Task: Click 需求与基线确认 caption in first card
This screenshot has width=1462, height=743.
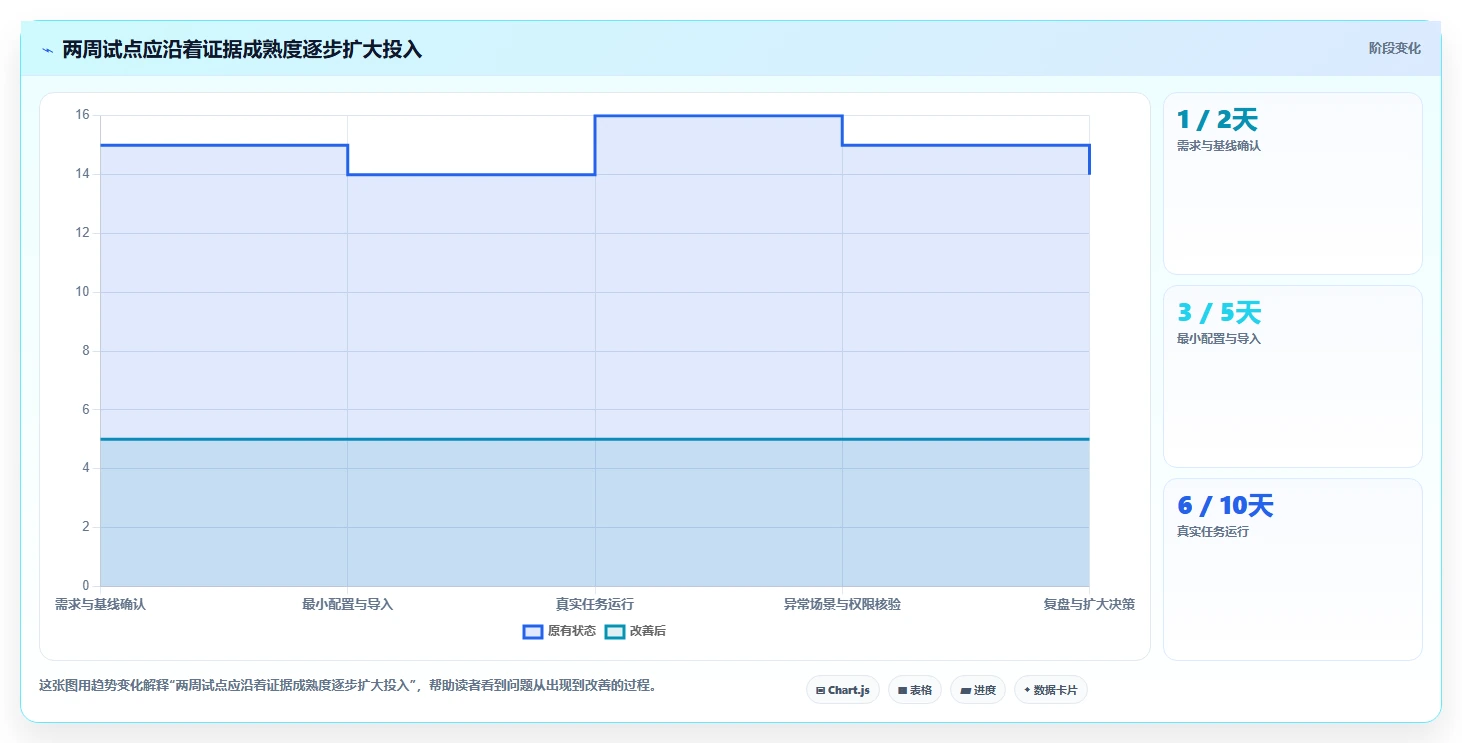Action: [1219, 146]
